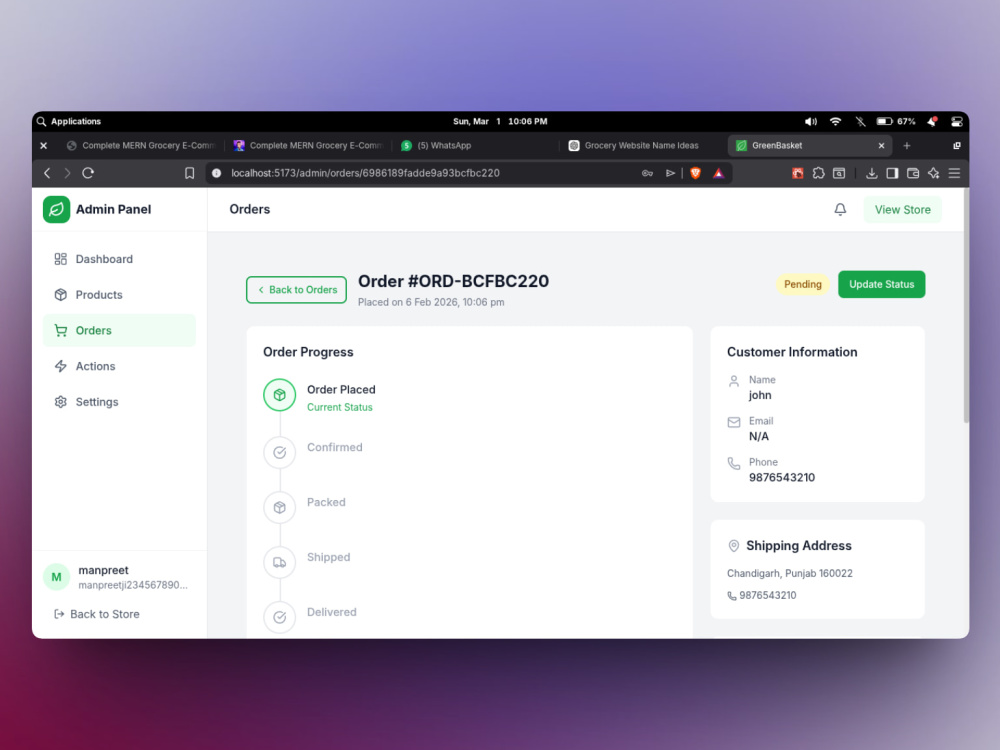Click the browser forward arrow
Viewport: 1000px width, 750px height.
tap(67, 173)
